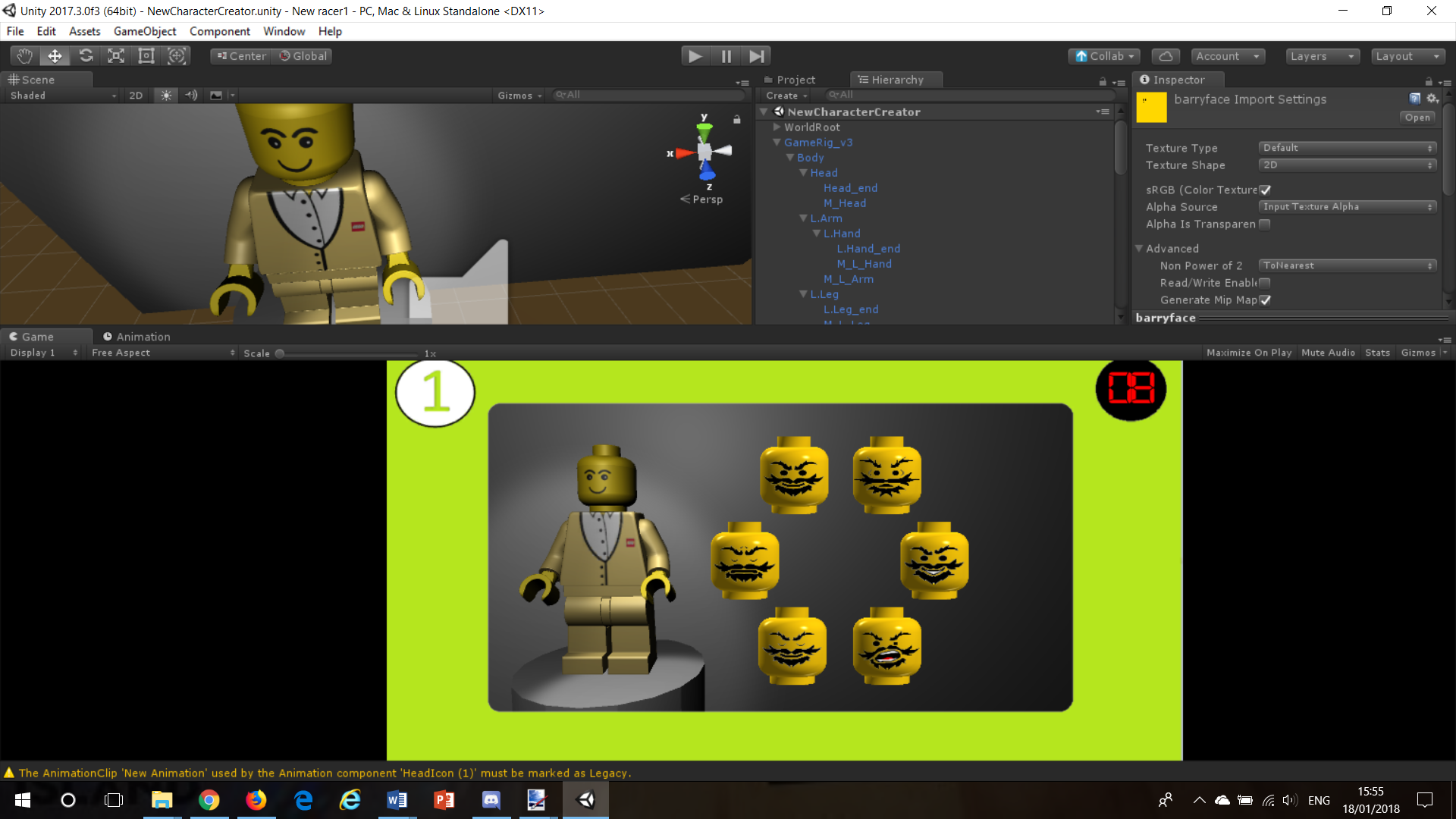Open Texture Type dropdown
Viewport: 1456px width, 819px height.
[1348, 148]
